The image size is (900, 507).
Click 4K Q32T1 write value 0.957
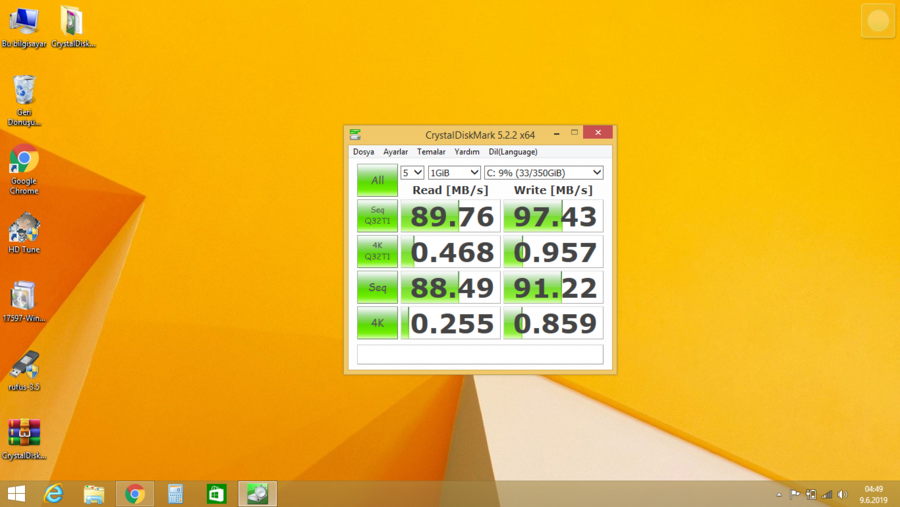[553, 252]
